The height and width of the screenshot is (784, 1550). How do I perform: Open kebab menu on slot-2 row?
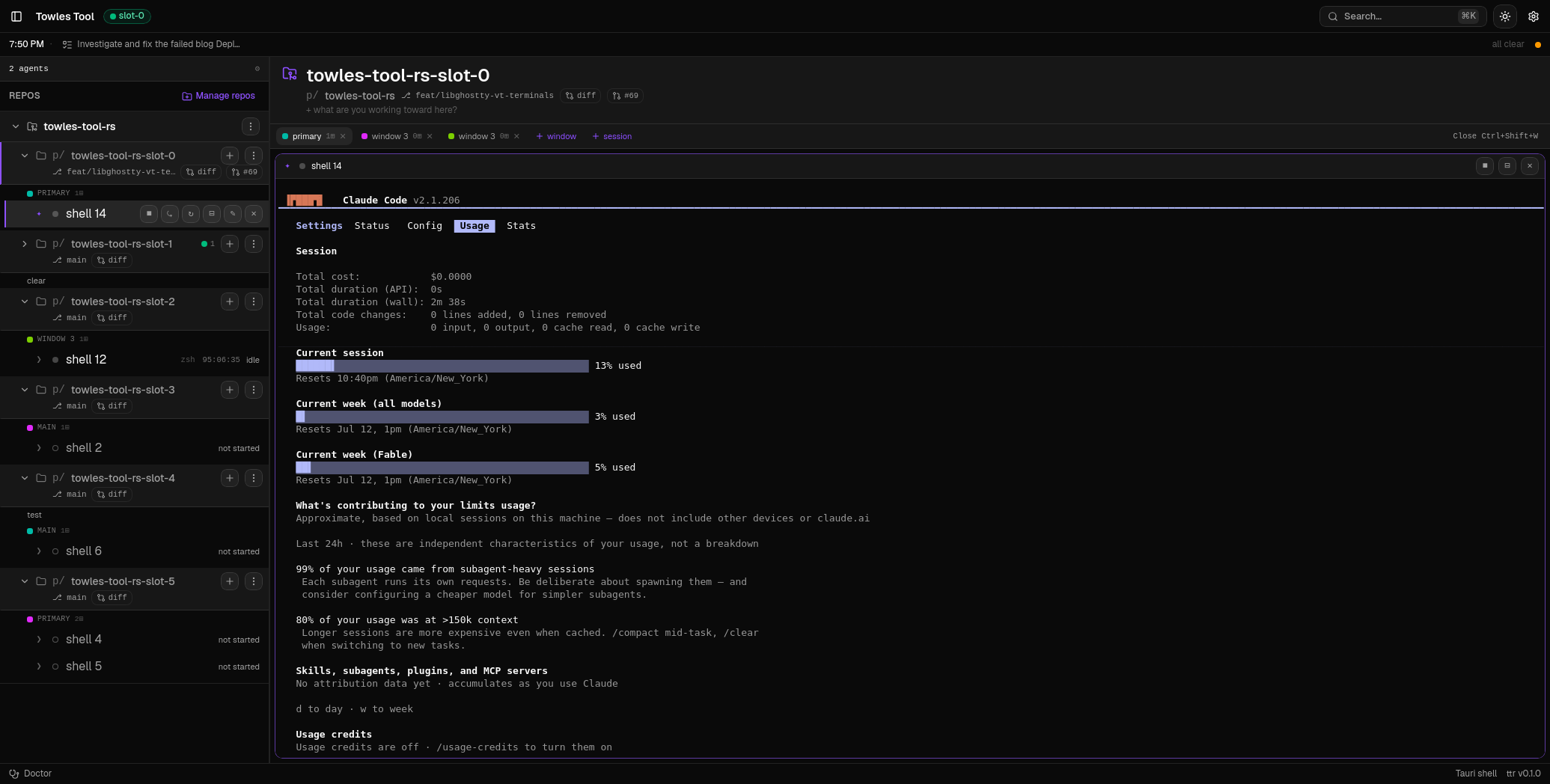click(x=254, y=301)
